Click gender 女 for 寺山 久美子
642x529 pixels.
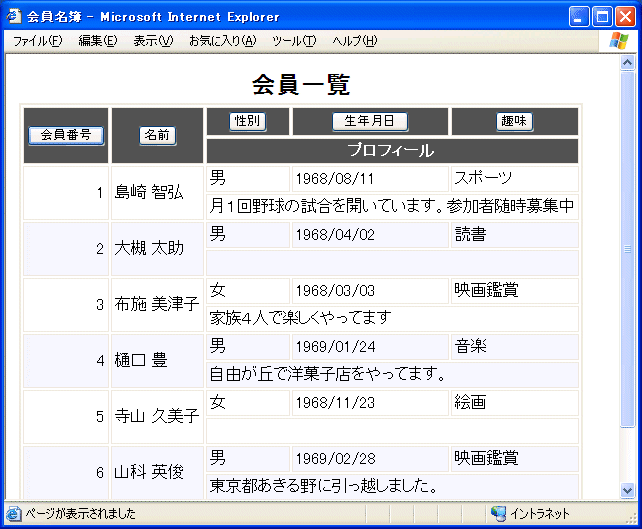coord(248,402)
